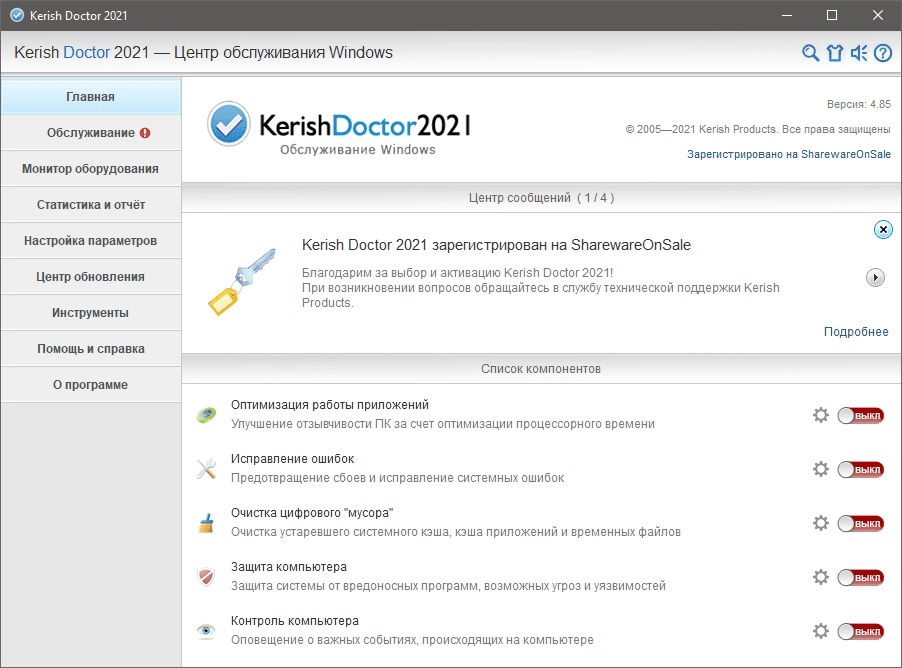Minimize the Kerish Doctor window
This screenshot has height=668, width=902.
tap(787, 16)
